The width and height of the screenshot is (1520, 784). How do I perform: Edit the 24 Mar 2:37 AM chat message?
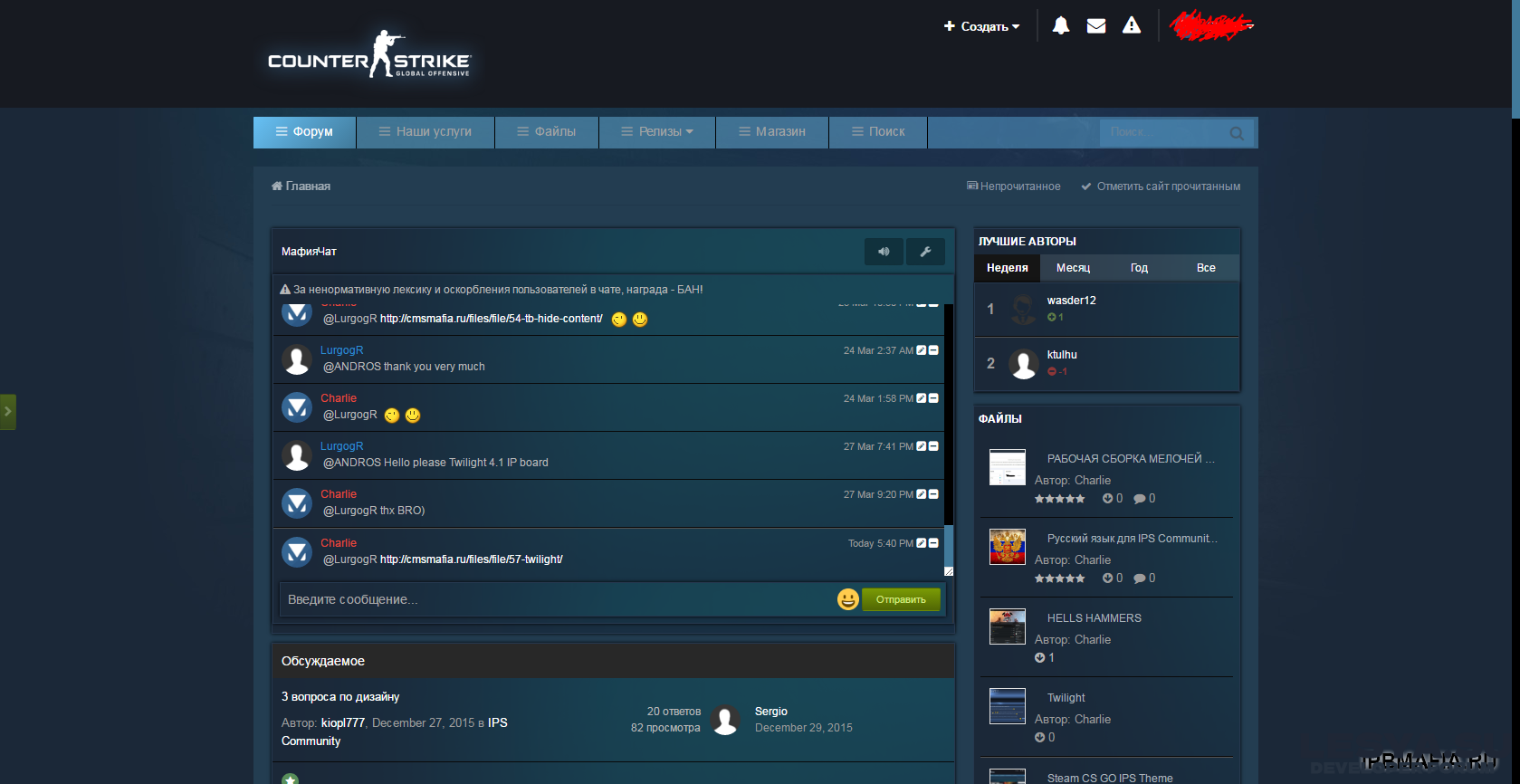[x=921, y=350]
